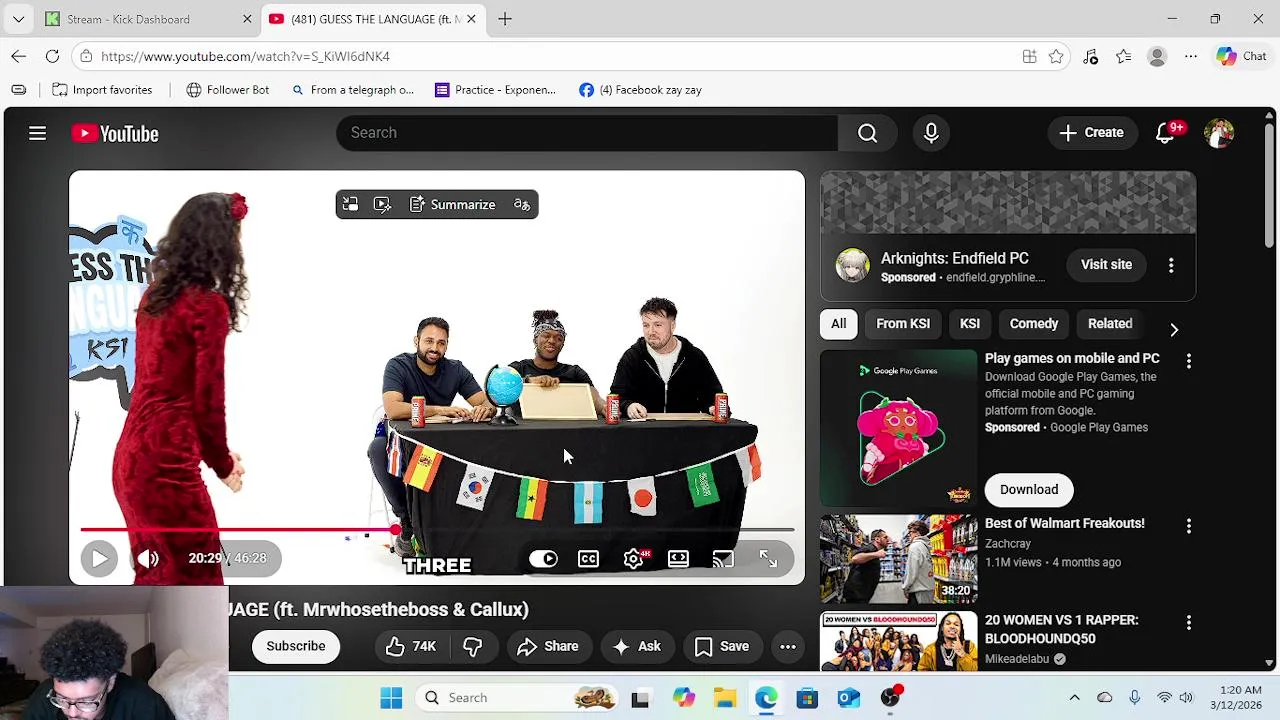
Task: Open more actions under the video
Action: (x=788, y=646)
